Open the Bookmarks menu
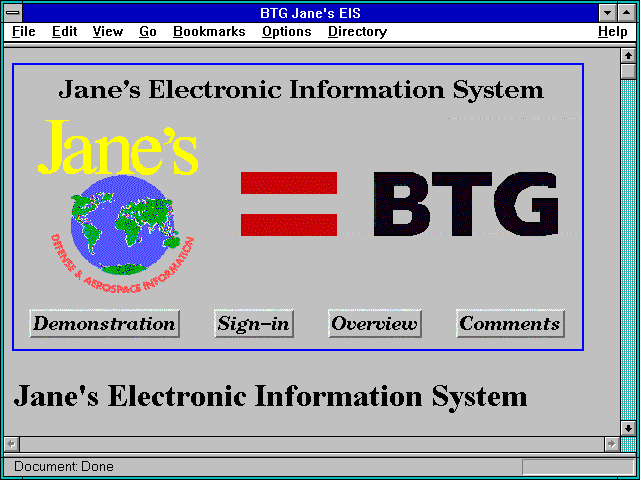Screen dimensions: 640x480 click(x=209, y=31)
